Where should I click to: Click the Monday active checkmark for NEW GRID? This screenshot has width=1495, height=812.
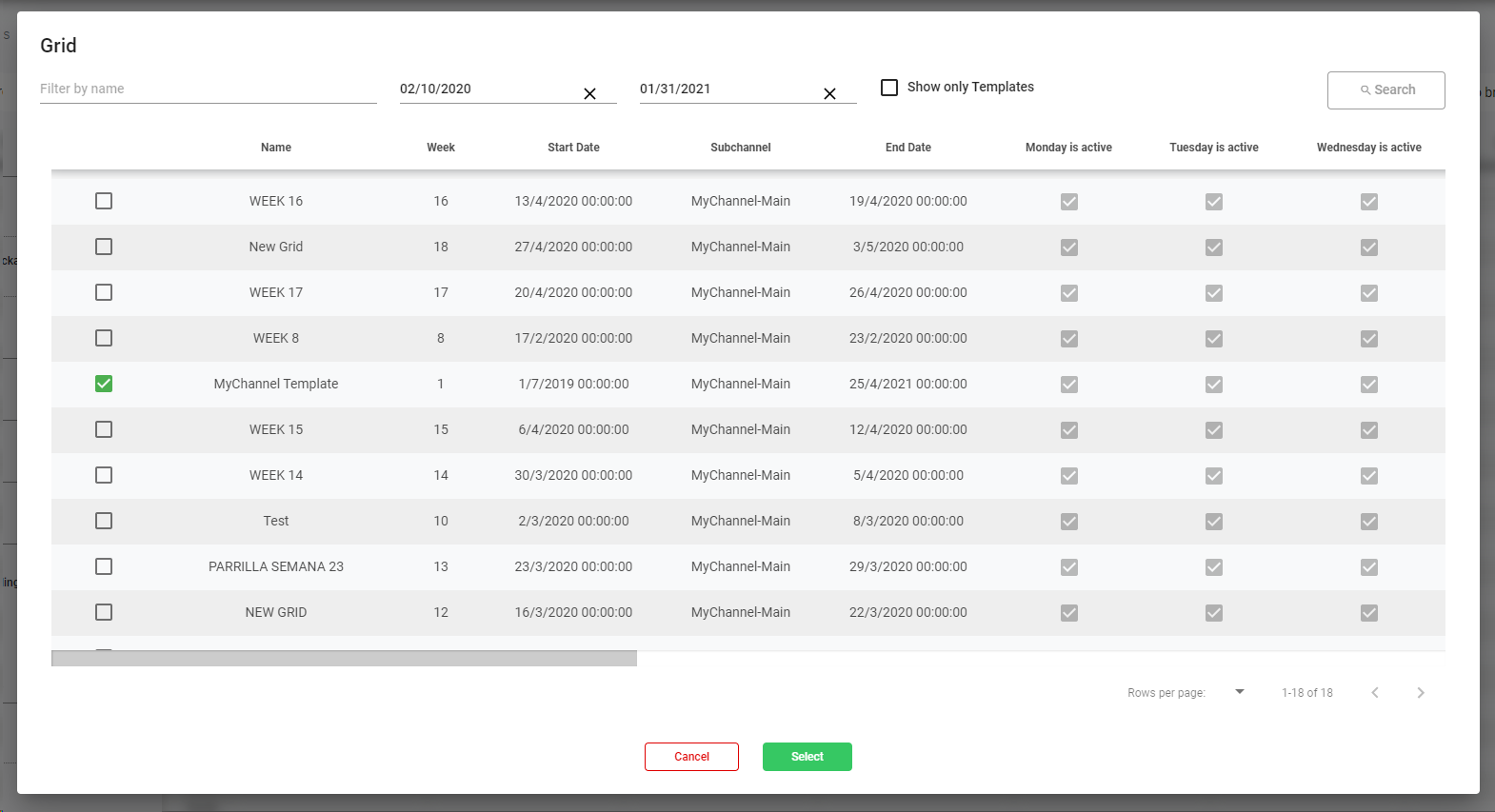[x=1068, y=613]
